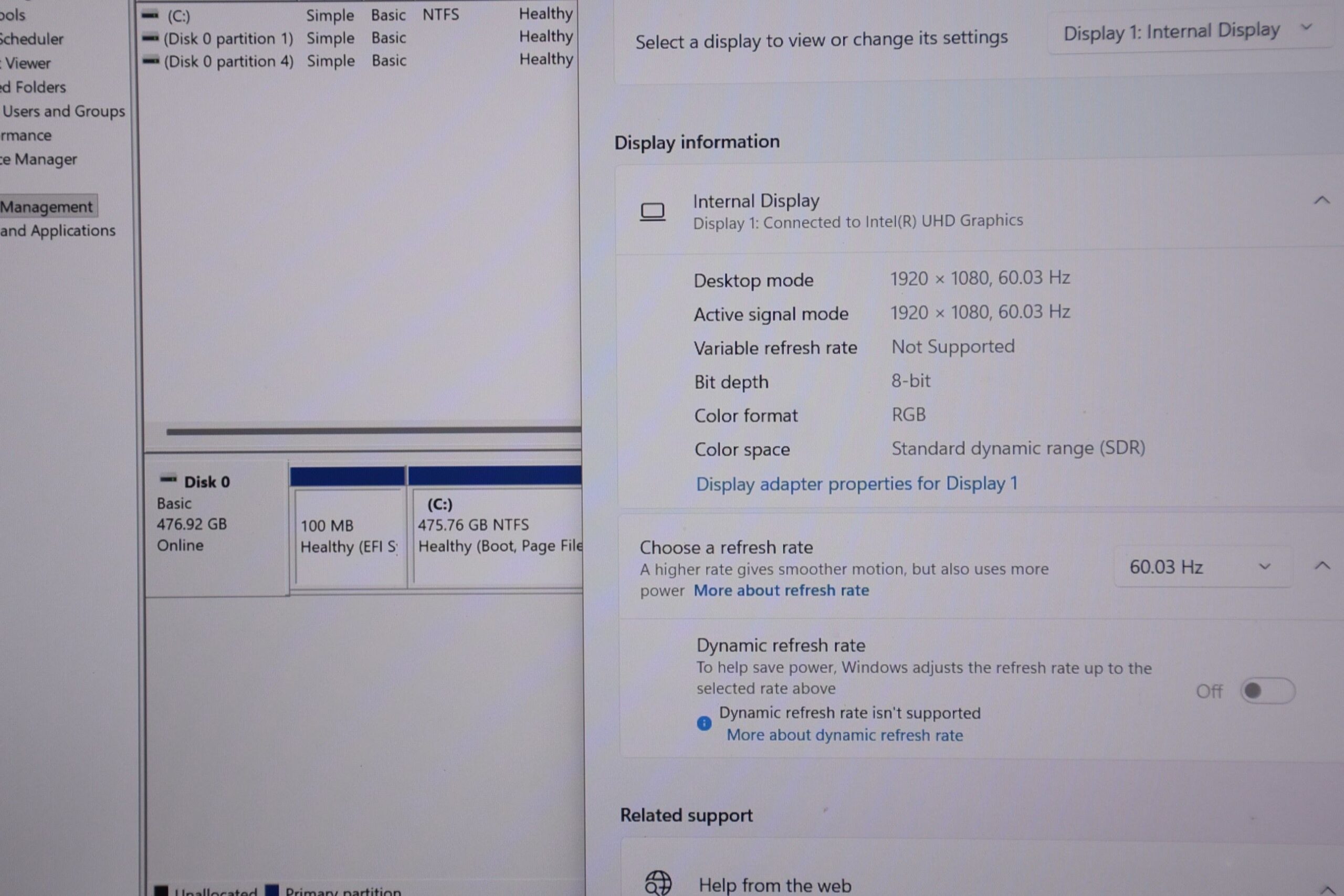The image size is (1344, 896).
Task: Open More about refresh rate link
Action: (x=781, y=591)
